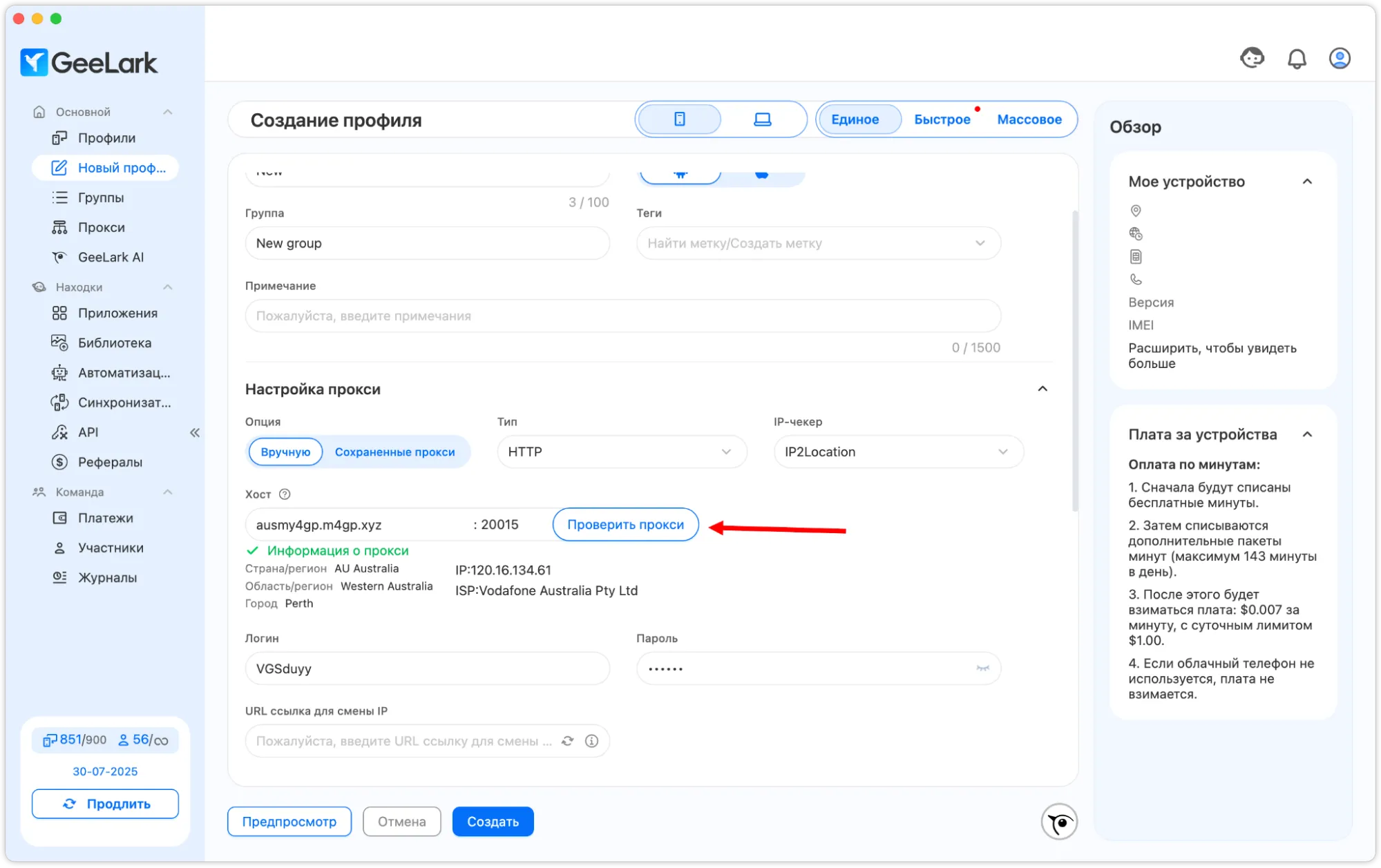Collapse the sidebar with double-arrow icon

click(x=195, y=432)
